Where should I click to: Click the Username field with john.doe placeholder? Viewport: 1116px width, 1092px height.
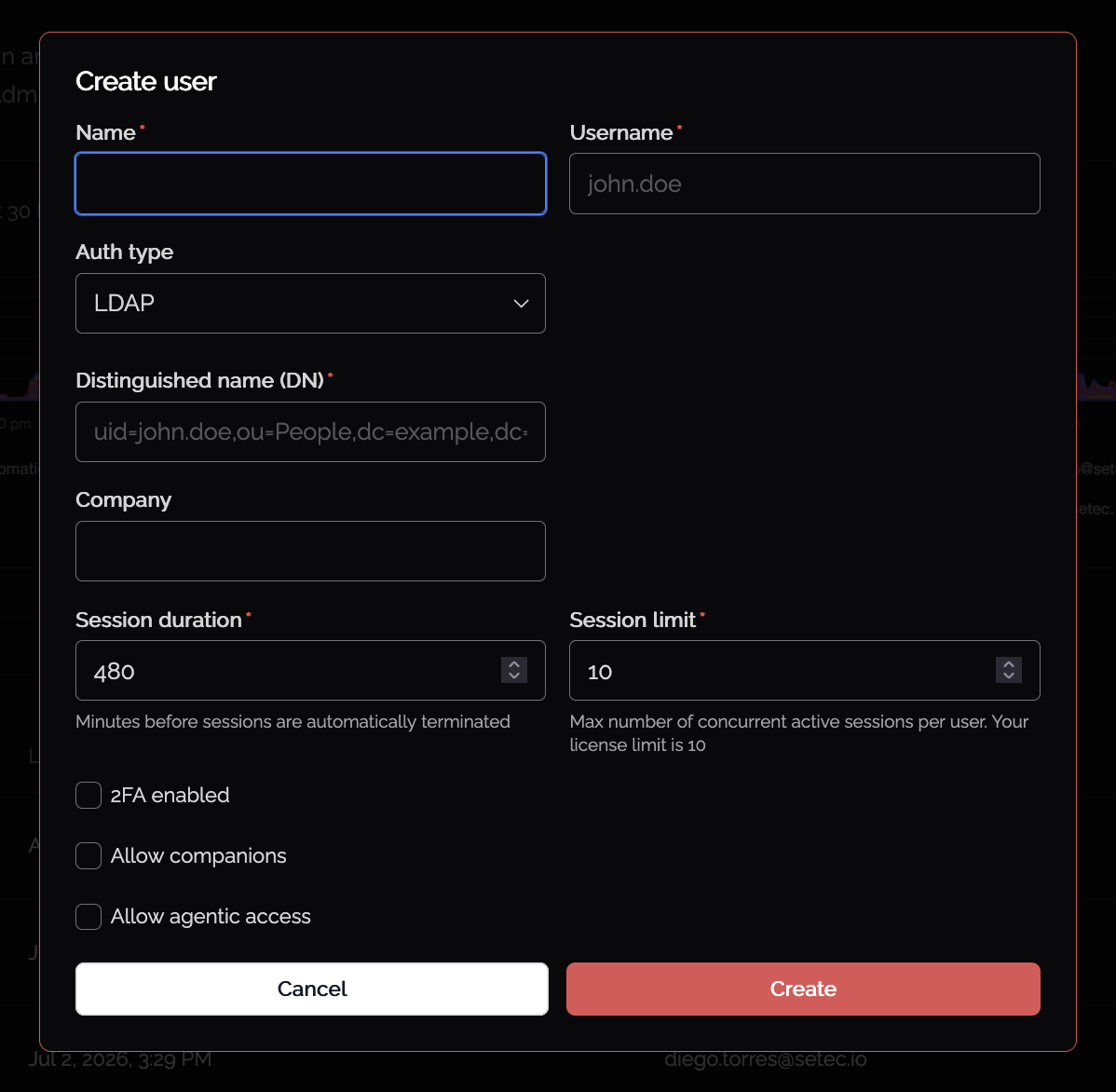click(804, 184)
